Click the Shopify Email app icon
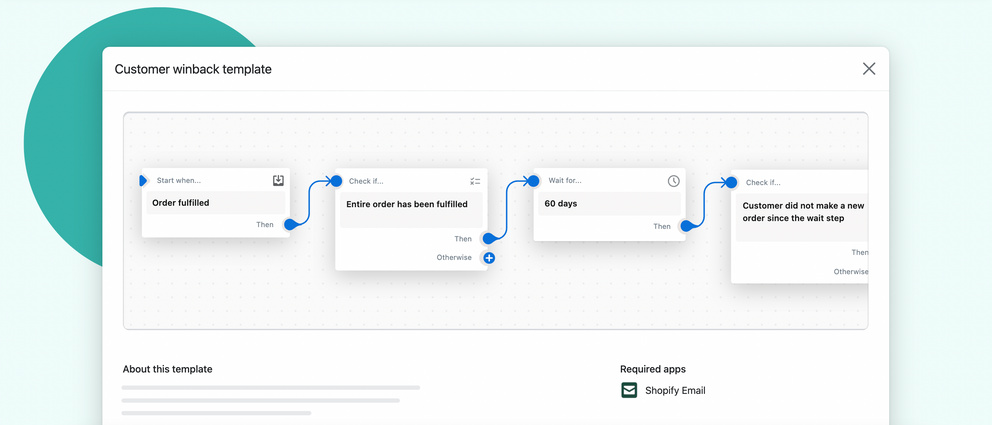The width and height of the screenshot is (992, 425). point(629,390)
